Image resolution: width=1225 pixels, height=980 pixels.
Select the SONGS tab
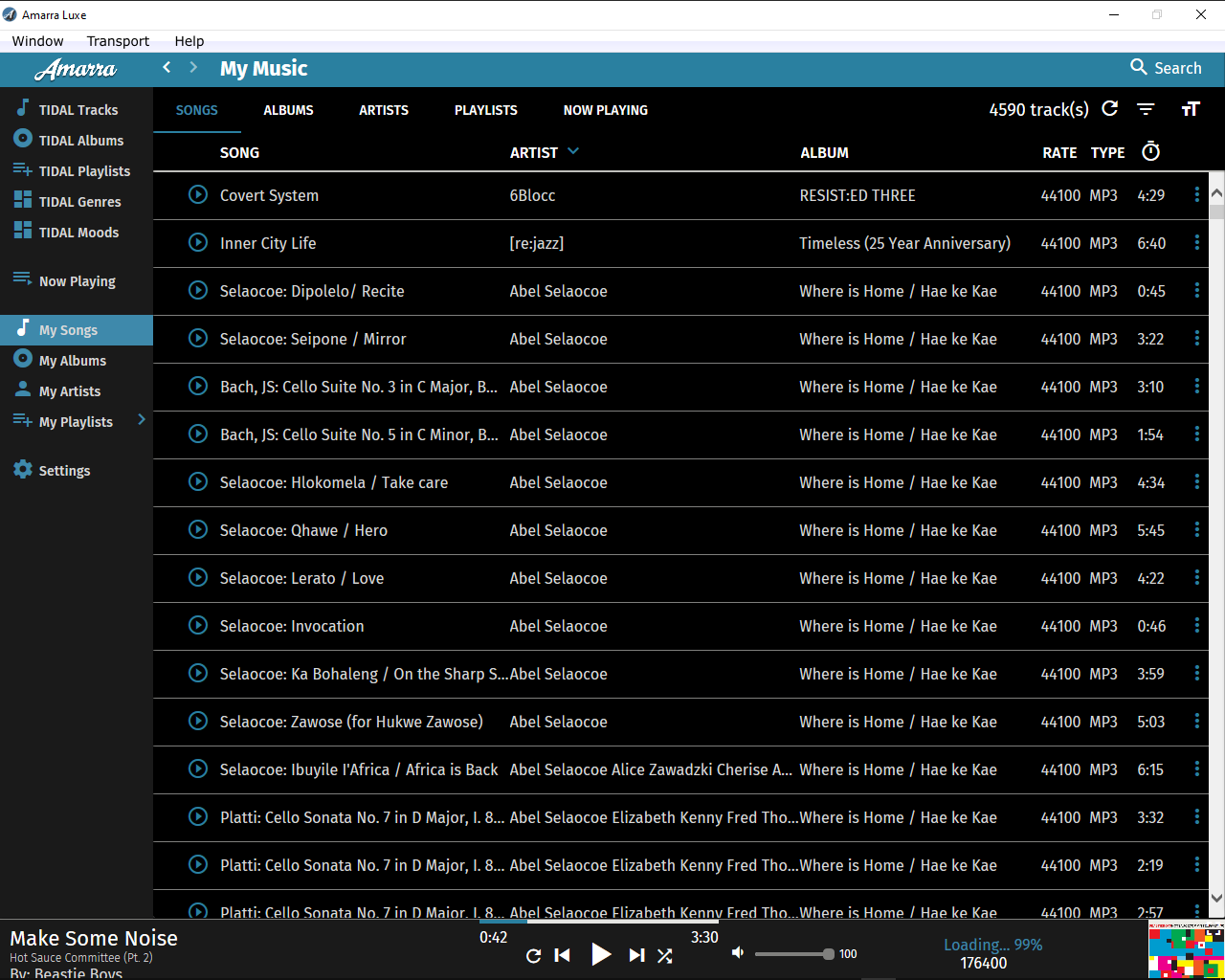pos(197,110)
